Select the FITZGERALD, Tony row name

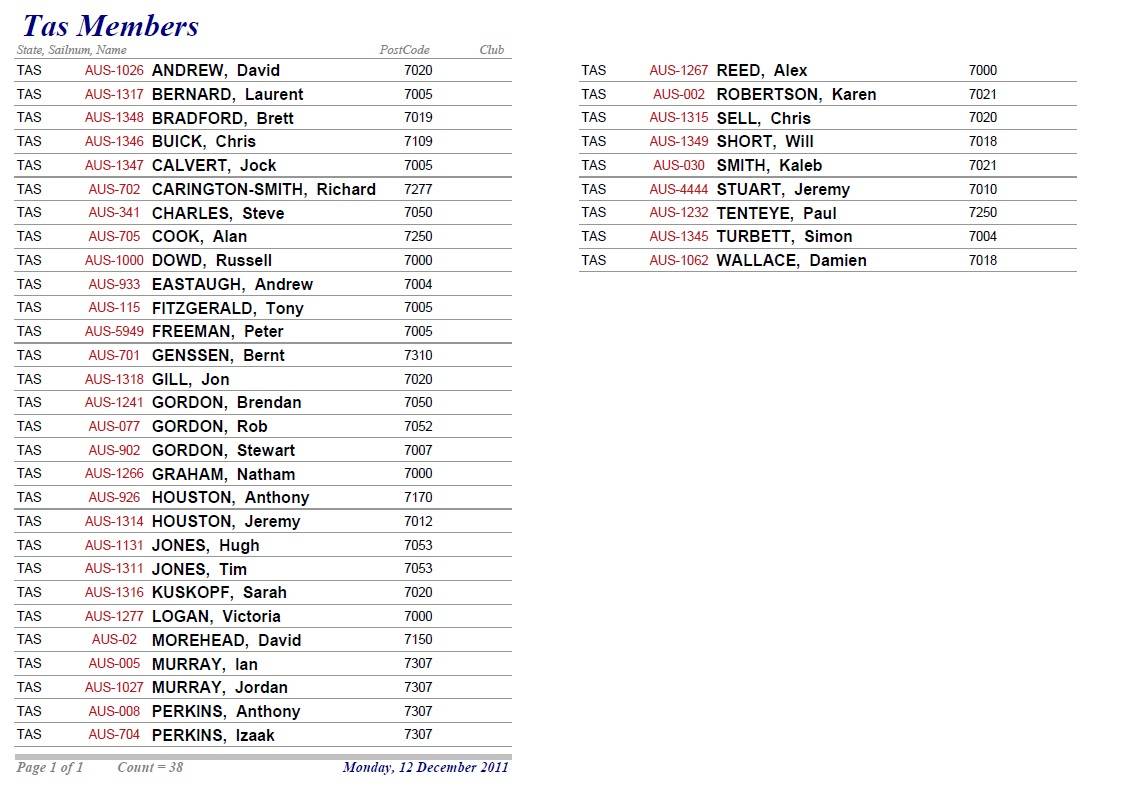(x=227, y=308)
